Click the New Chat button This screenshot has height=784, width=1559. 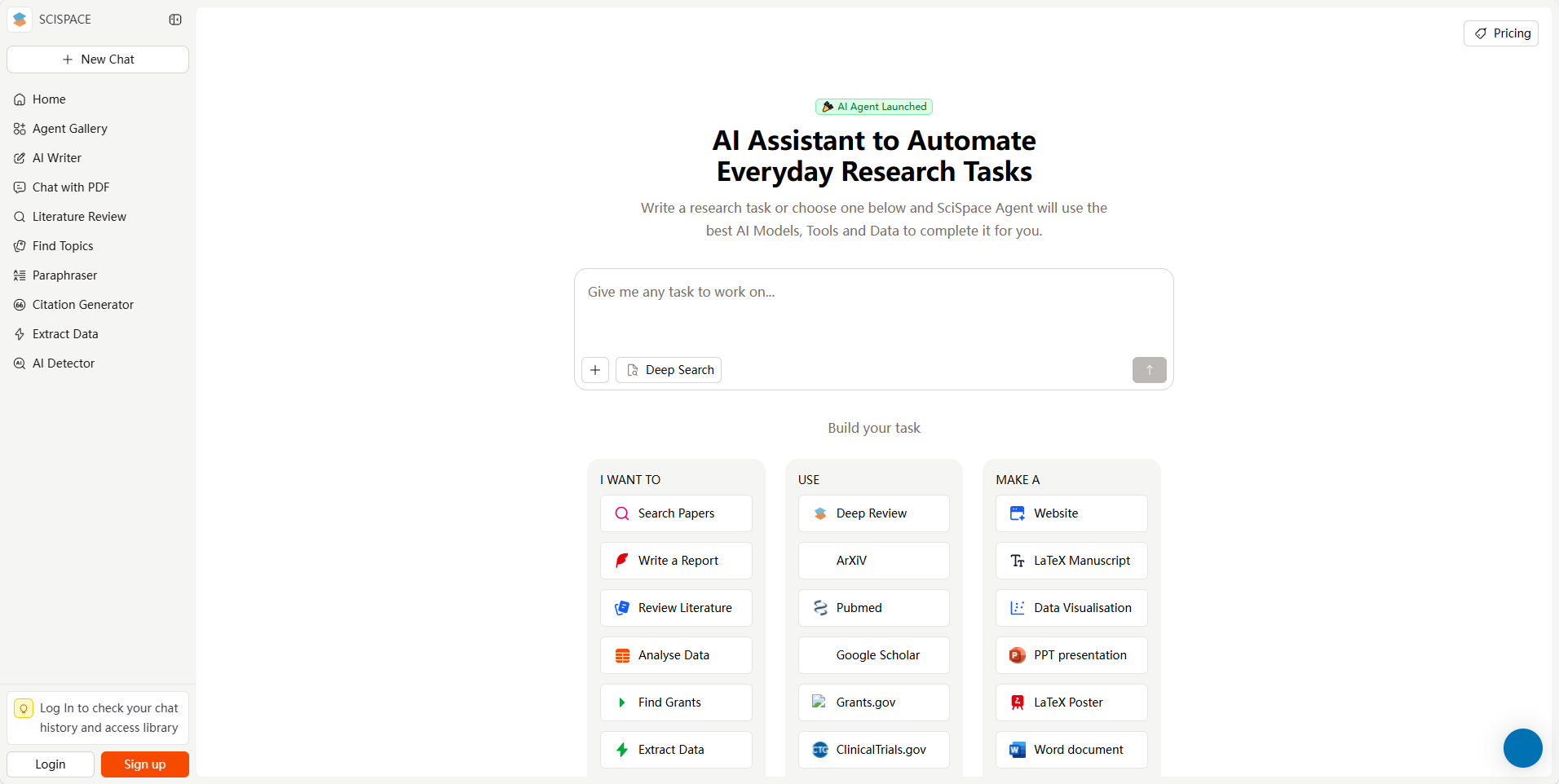tap(98, 59)
